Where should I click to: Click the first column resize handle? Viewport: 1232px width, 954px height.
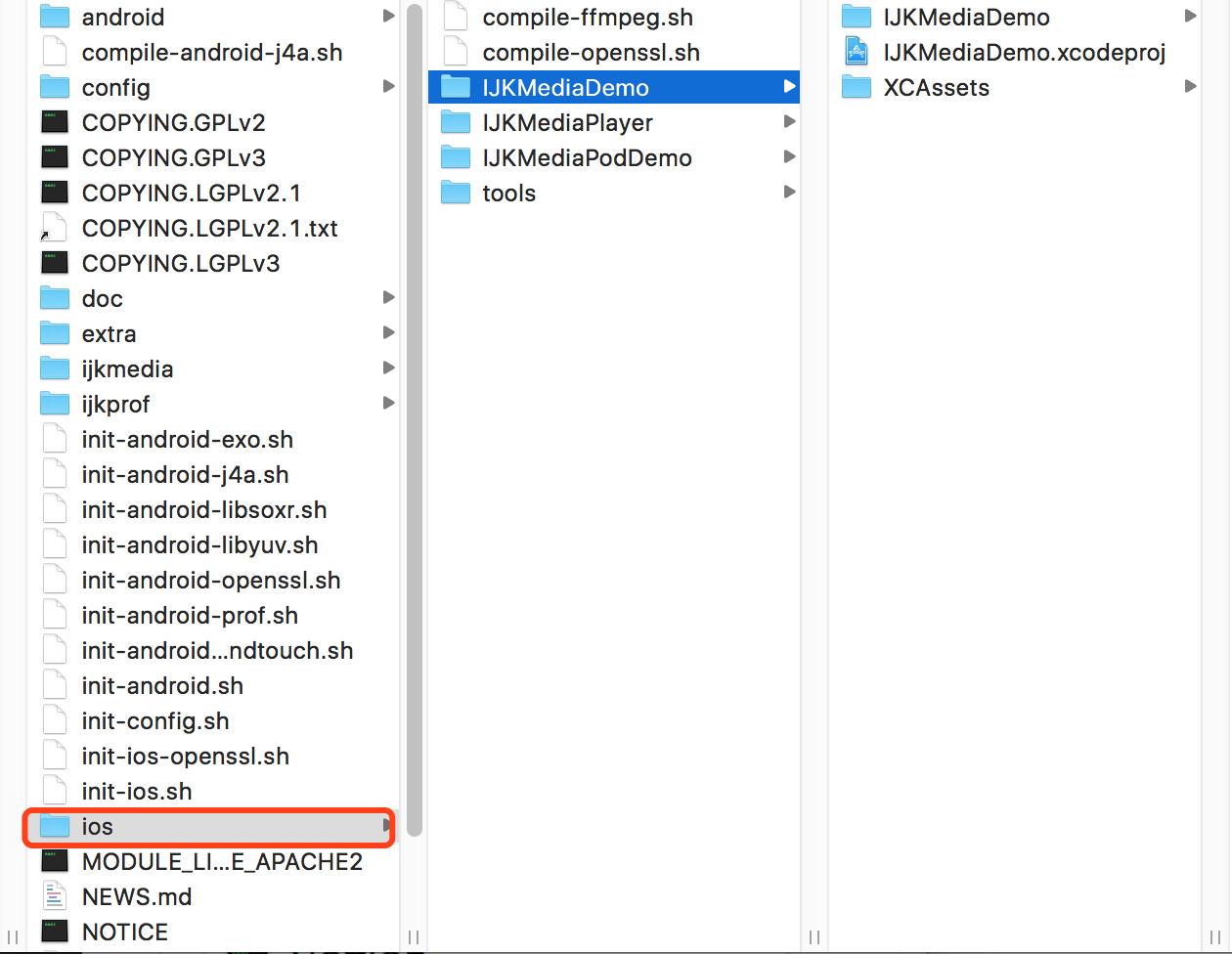coord(415,937)
